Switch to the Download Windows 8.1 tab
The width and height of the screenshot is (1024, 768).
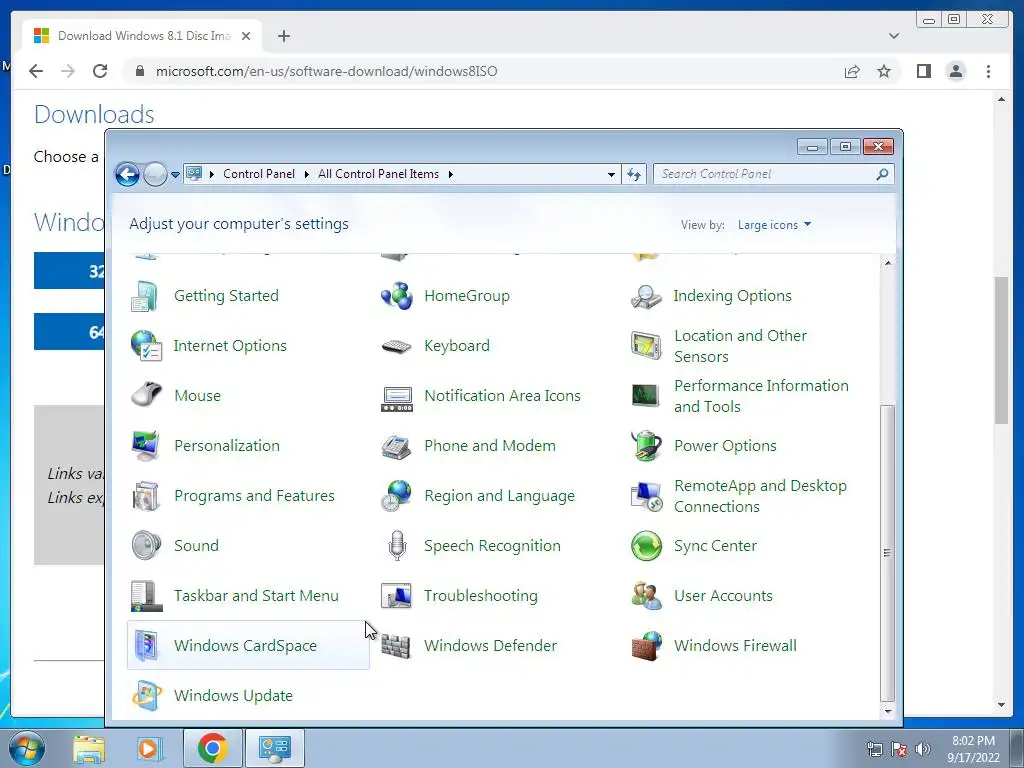pyautogui.click(x=143, y=36)
